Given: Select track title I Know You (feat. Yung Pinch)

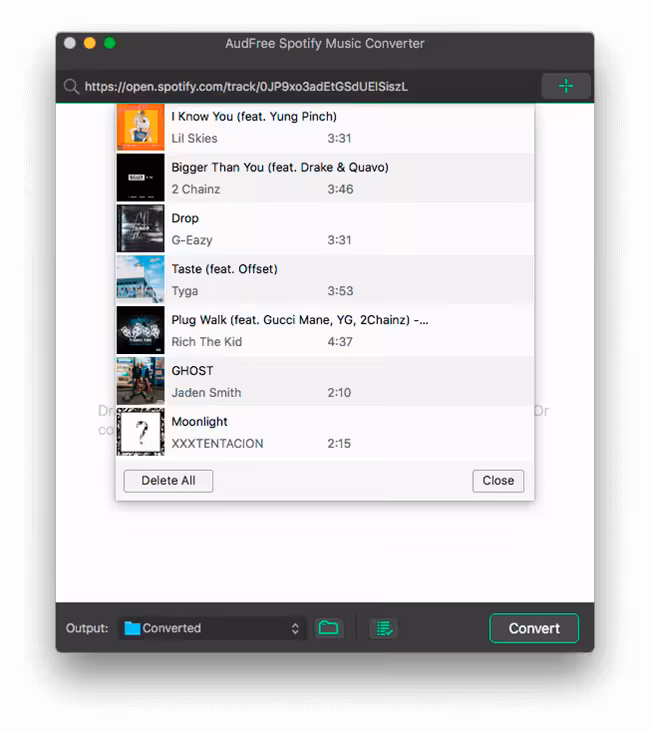Looking at the screenshot, I should (254, 117).
